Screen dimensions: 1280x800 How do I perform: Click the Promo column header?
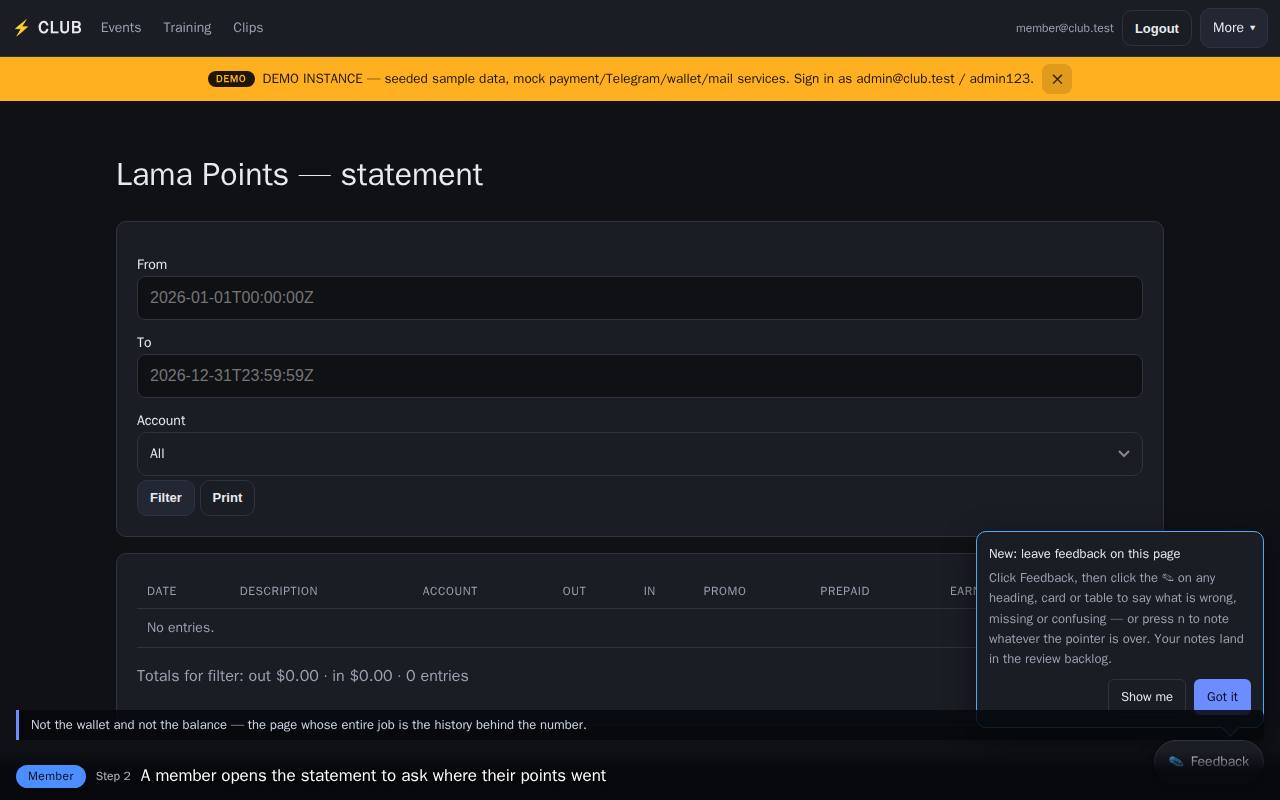pyautogui.click(x=725, y=591)
